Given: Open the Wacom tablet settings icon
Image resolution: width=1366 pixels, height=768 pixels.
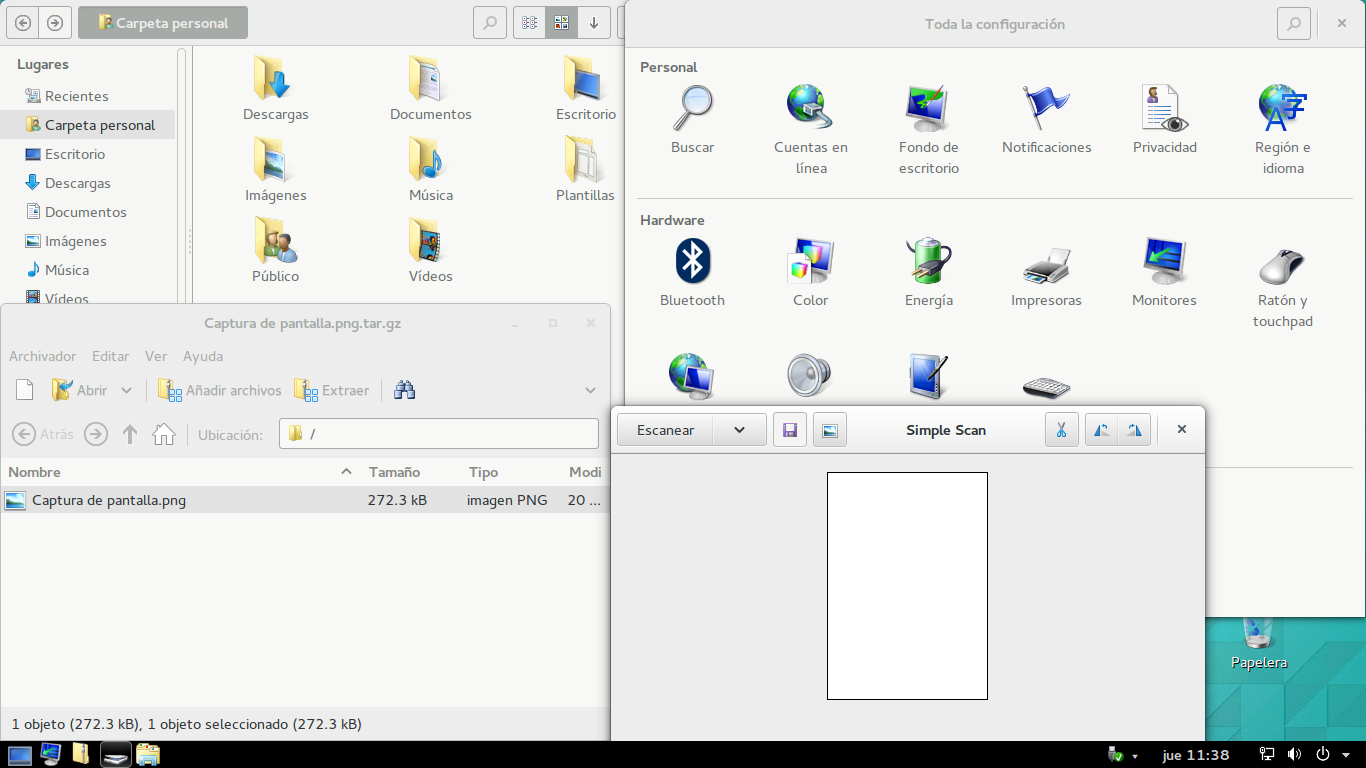Looking at the screenshot, I should pos(928,376).
